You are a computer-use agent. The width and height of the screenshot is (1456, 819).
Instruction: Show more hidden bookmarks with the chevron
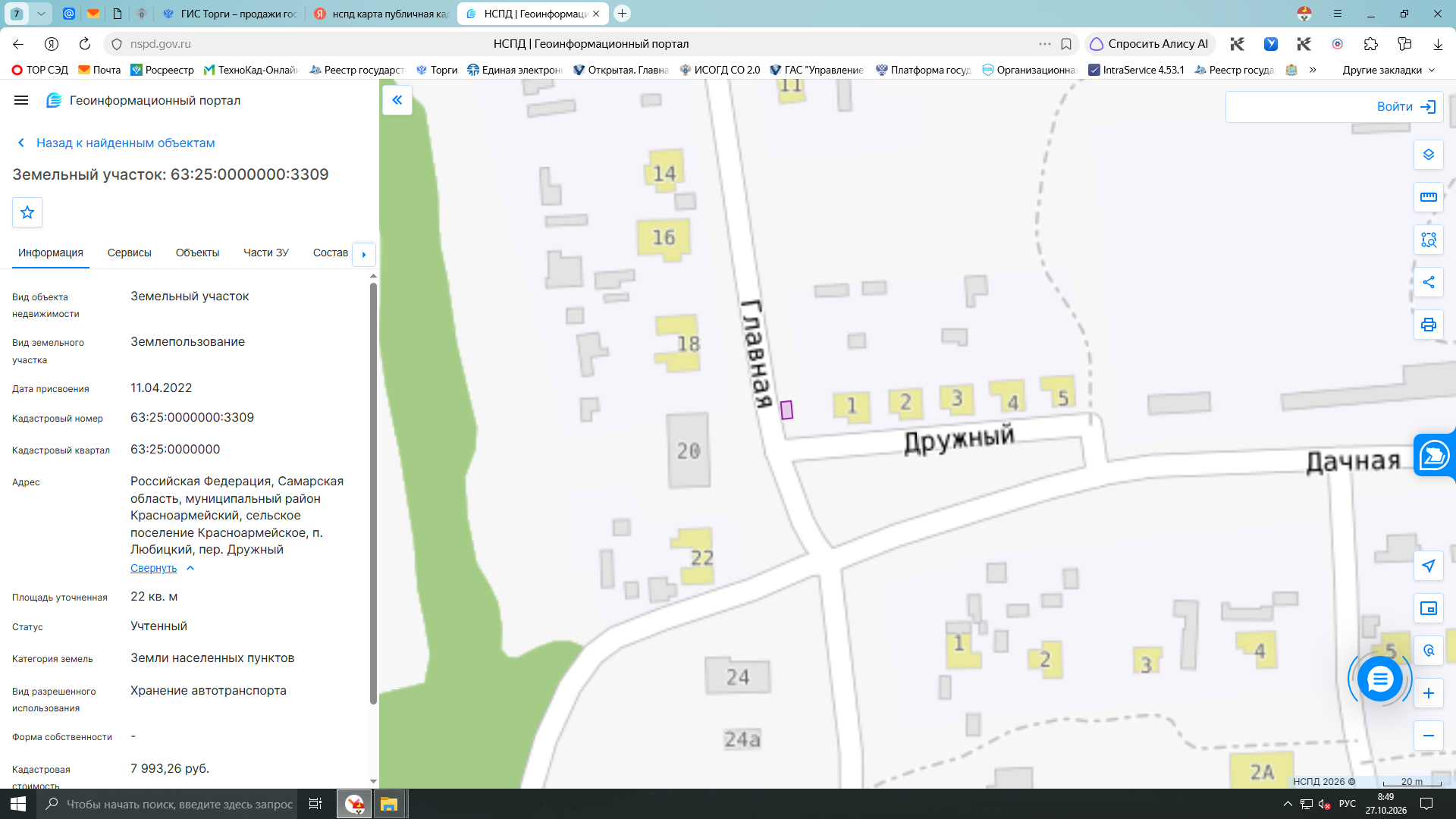point(1313,70)
